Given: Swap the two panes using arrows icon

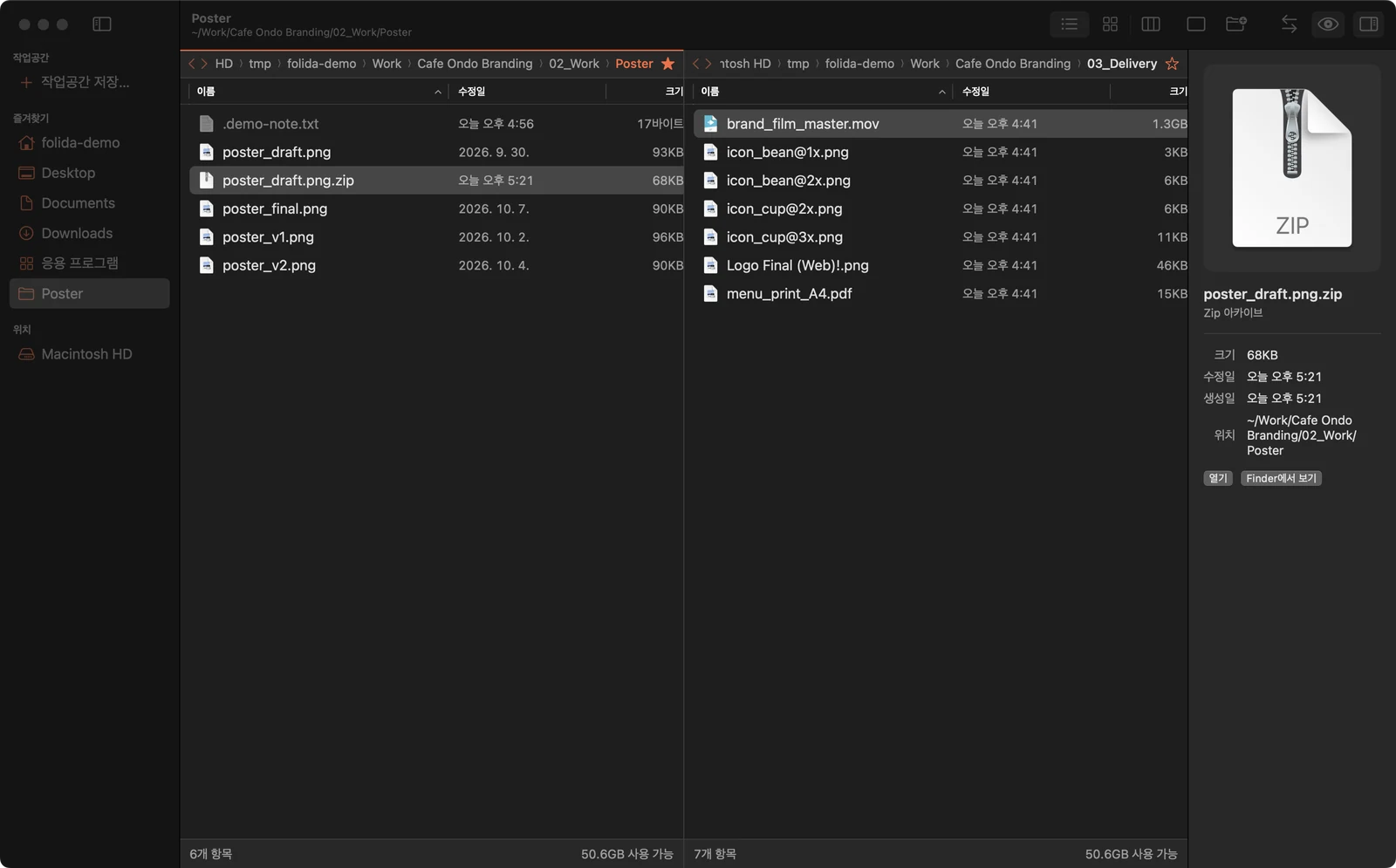Looking at the screenshot, I should pyautogui.click(x=1289, y=24).
